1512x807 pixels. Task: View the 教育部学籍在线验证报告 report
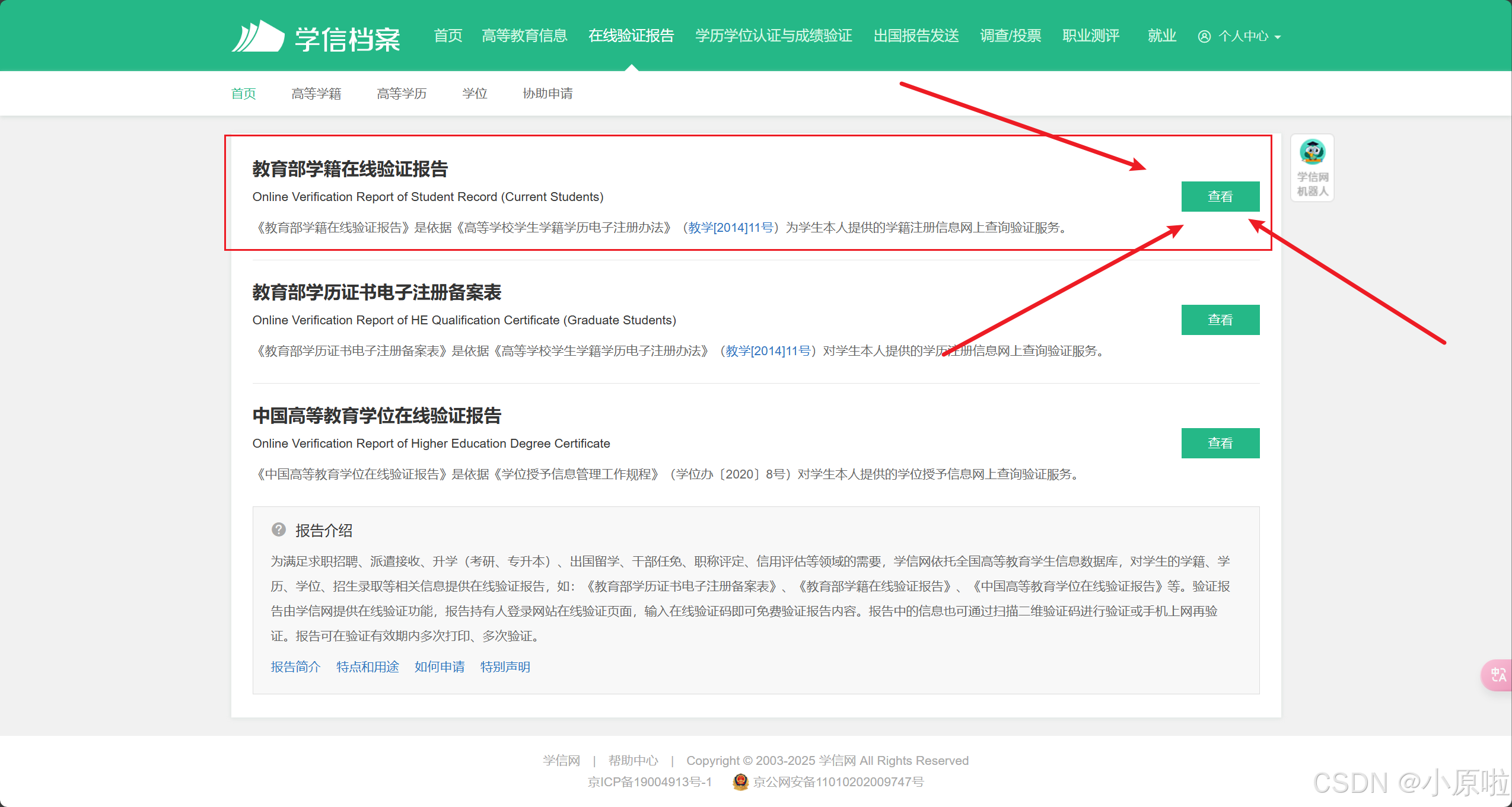point(1220,196)
